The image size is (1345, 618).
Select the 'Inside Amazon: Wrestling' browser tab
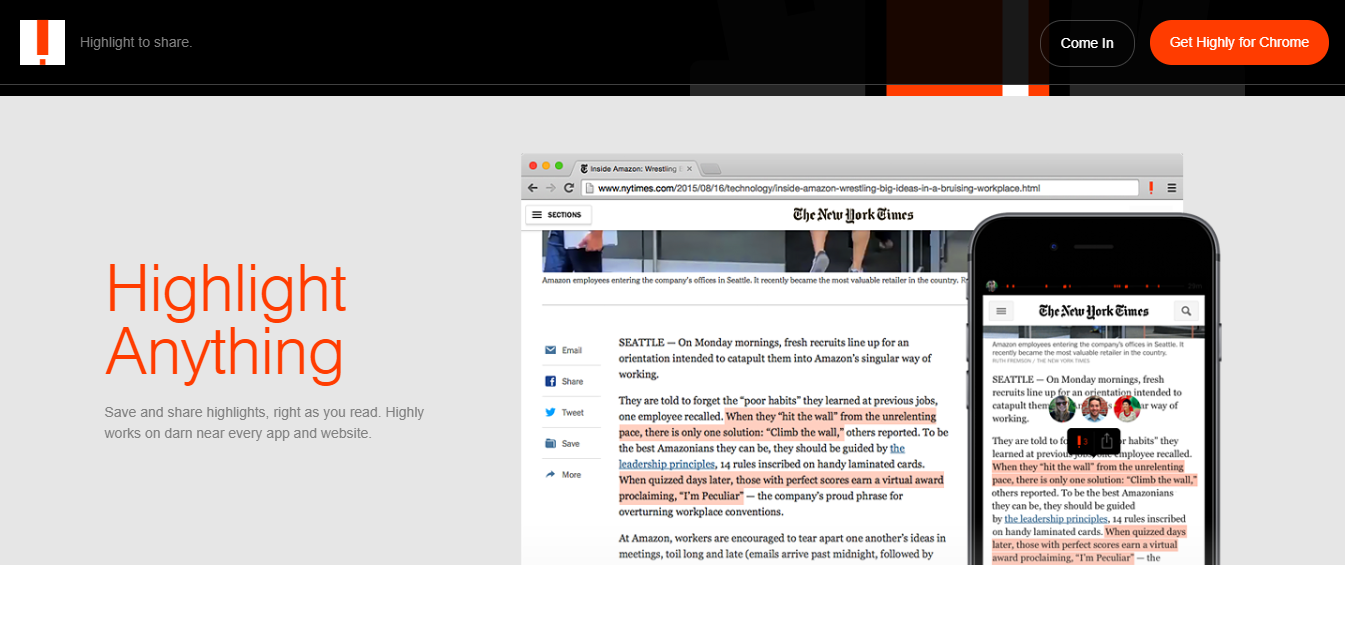(x=634, y=168)
